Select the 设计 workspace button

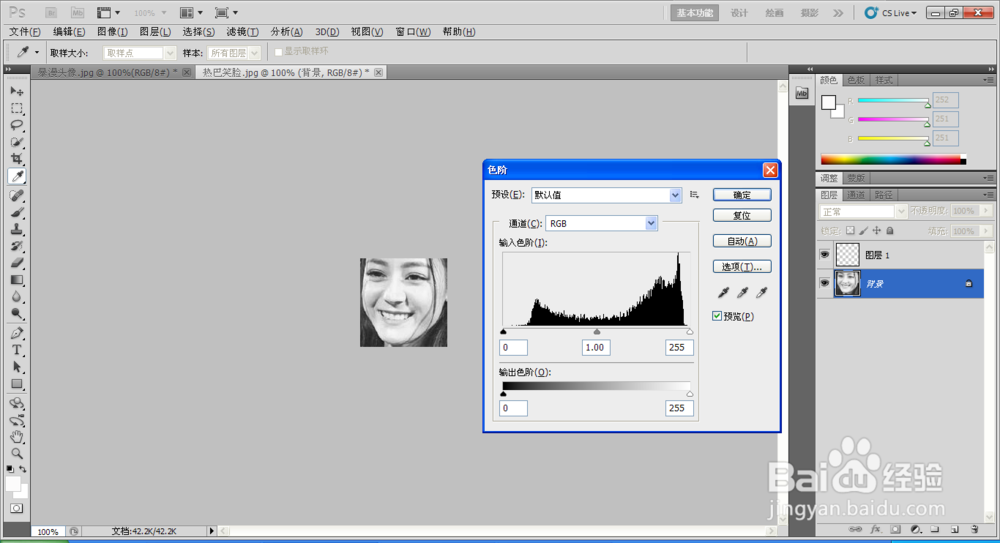point(739,13)
